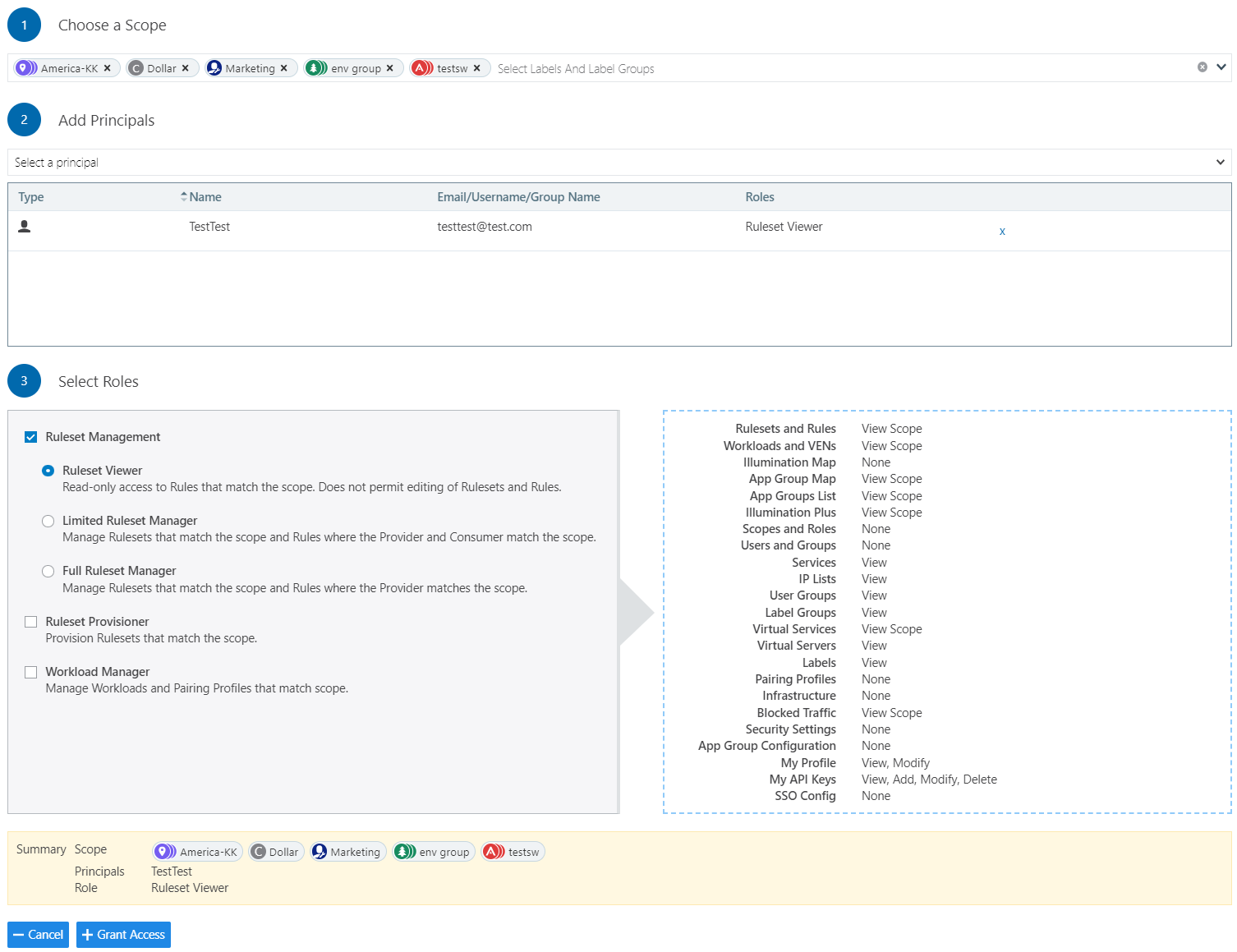This screenshot has height=952, width=1237.
Task: Click the Cancel button
Action: coord(38,935)
